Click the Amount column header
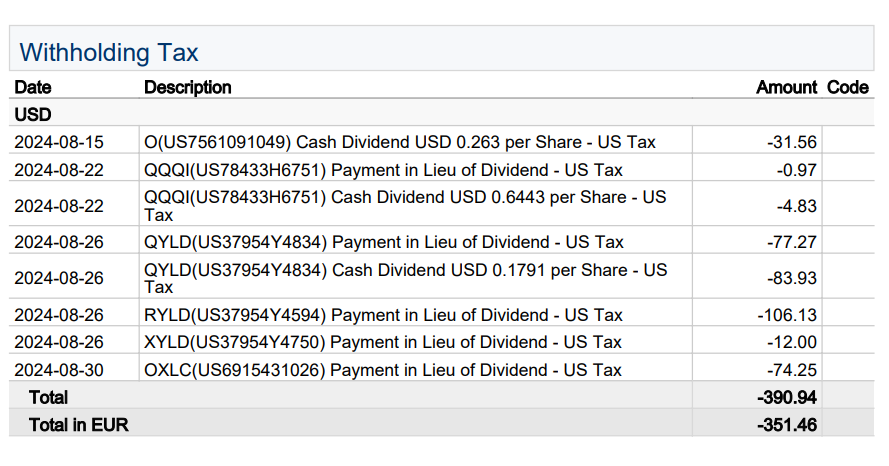Screen dimensions: 889x466 click(x=786, y=87)
